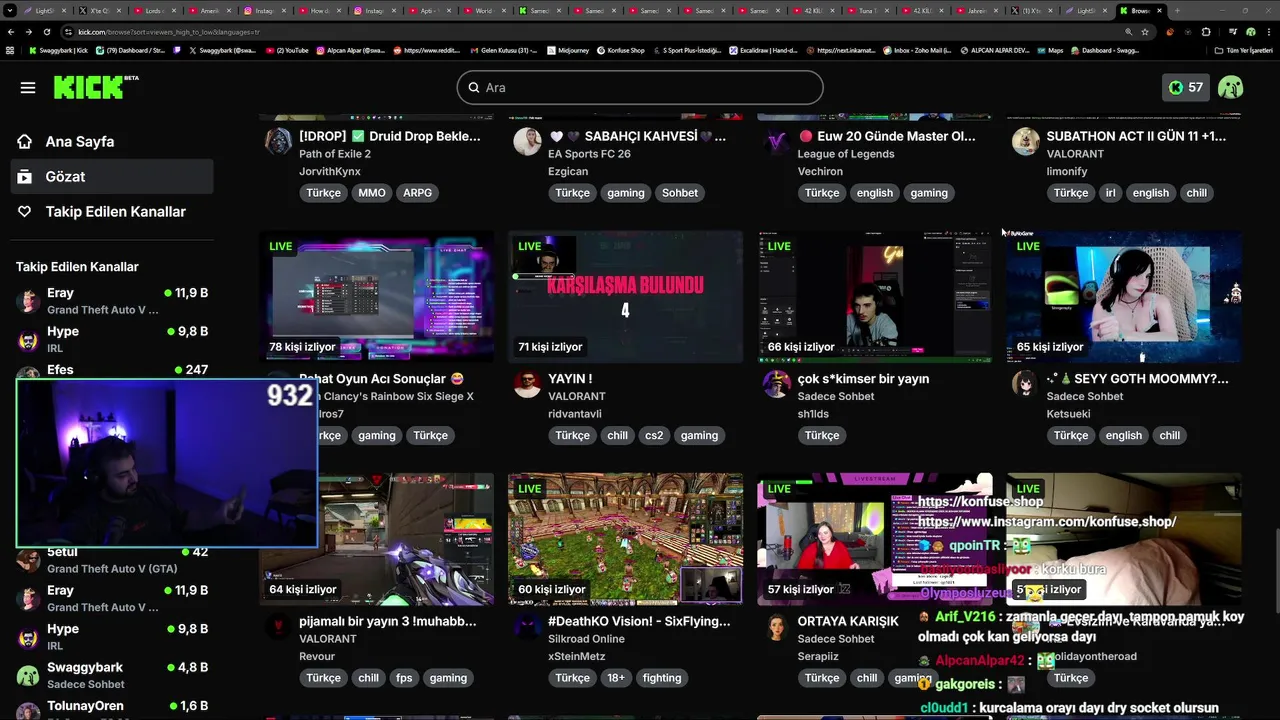This screenshot has height=720, width=1280.
Task: Open Ketsueki channel avatar
Action: pos(1025,384)
